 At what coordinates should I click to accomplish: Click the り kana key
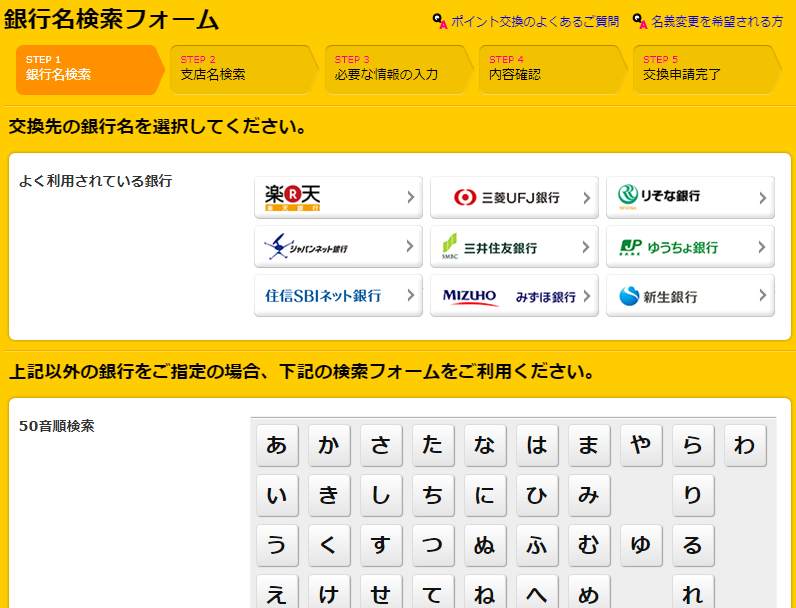pos(693,495)
